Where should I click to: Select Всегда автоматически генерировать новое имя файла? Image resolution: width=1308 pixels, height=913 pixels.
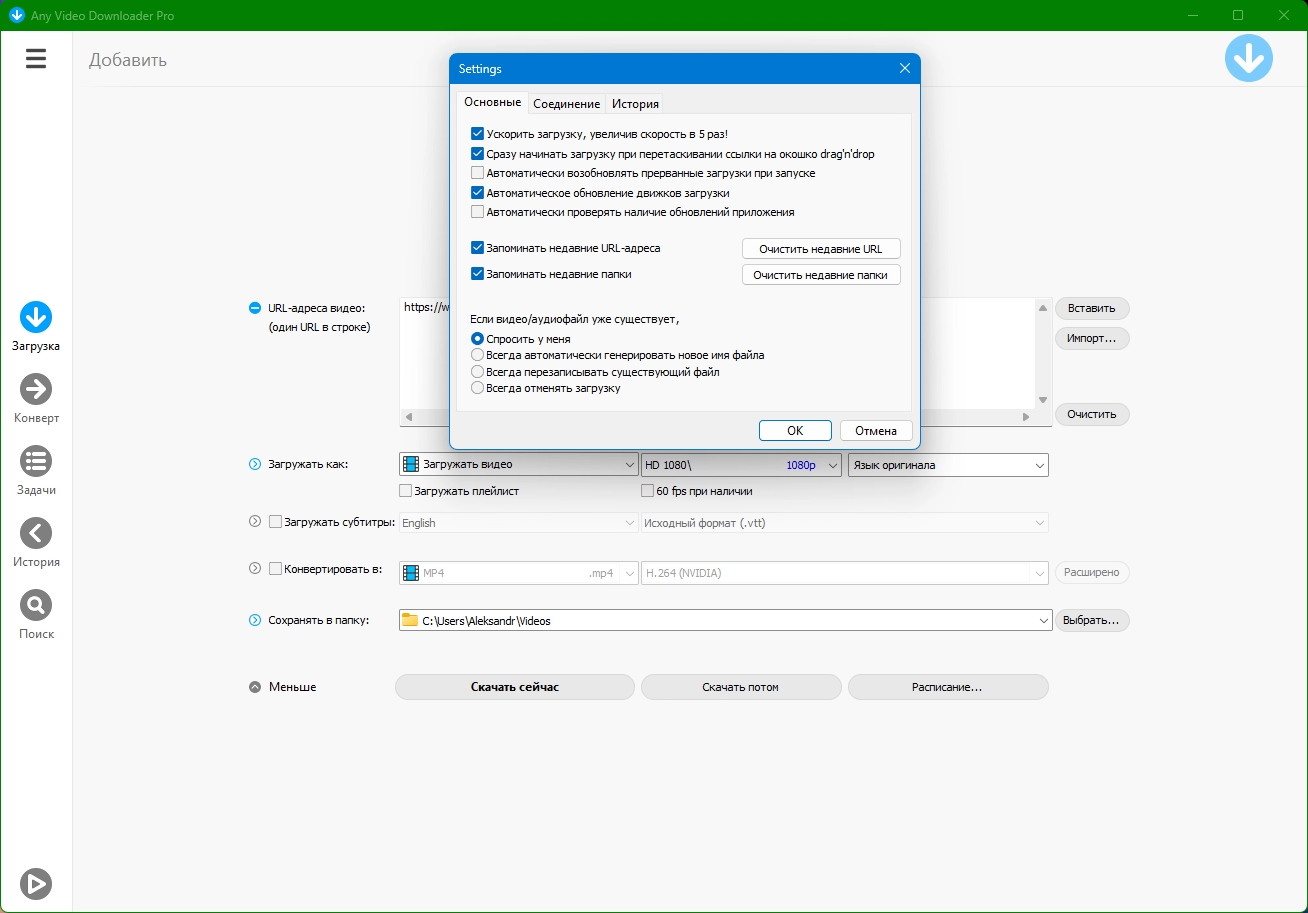pyautogui.click(x=477, y=355)
